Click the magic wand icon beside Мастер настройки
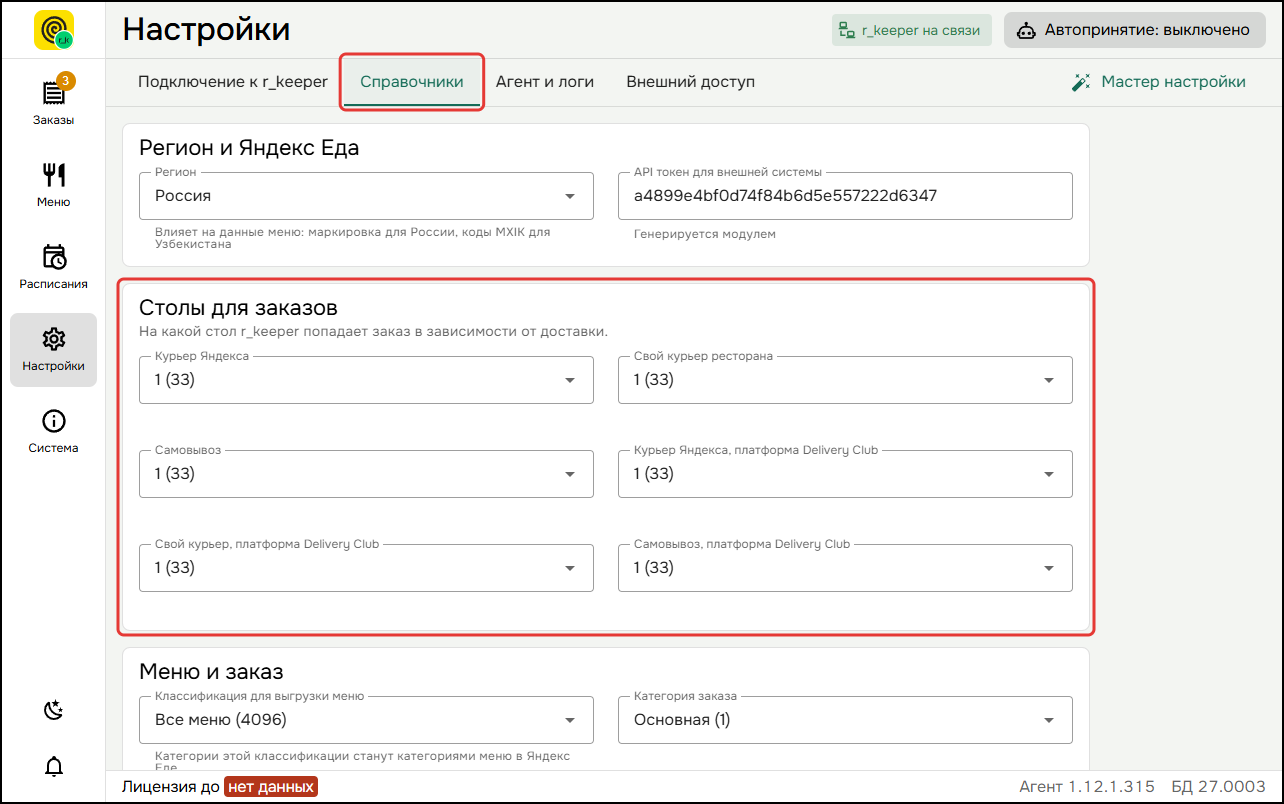This screenshot has width=1284, height=804. click(x=1081, y=82)
